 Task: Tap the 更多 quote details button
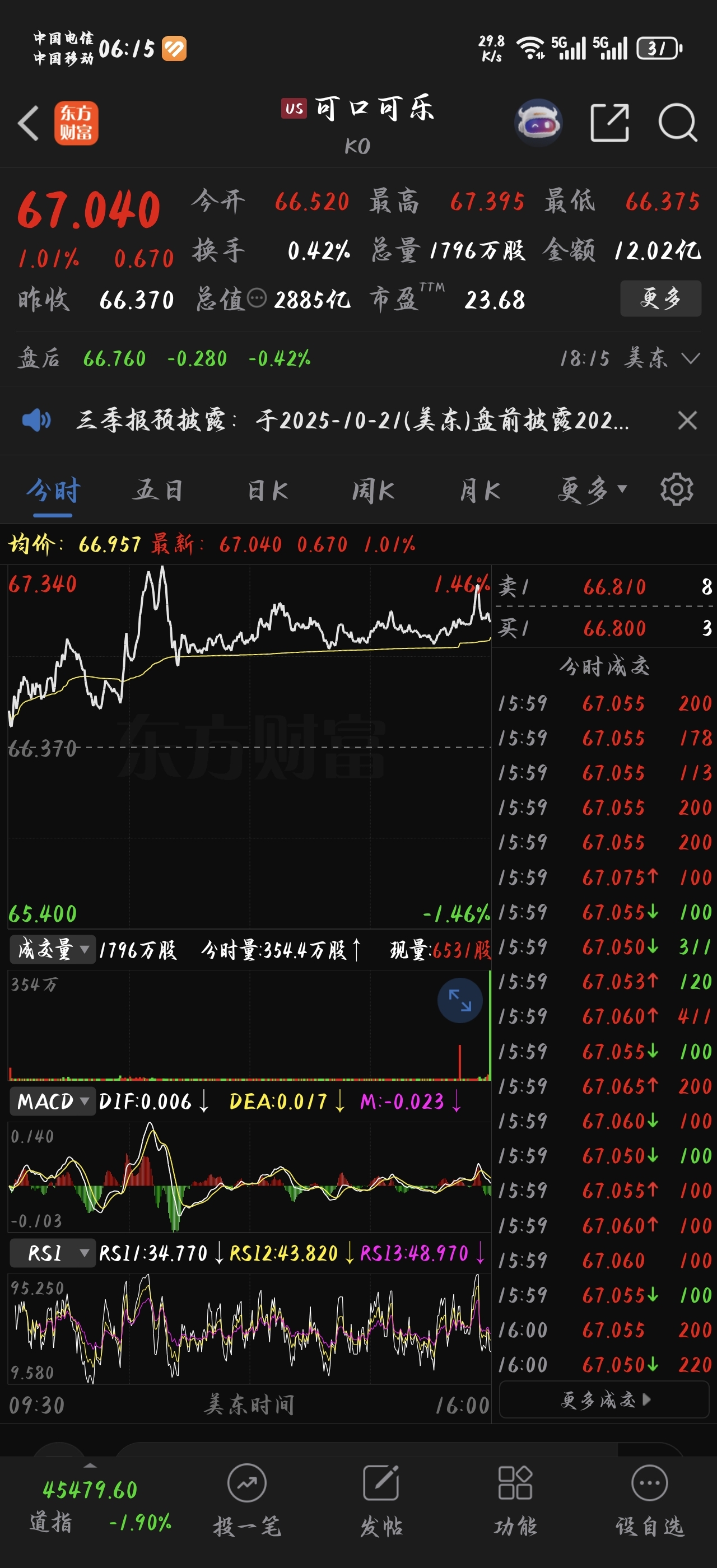(660, 298)
